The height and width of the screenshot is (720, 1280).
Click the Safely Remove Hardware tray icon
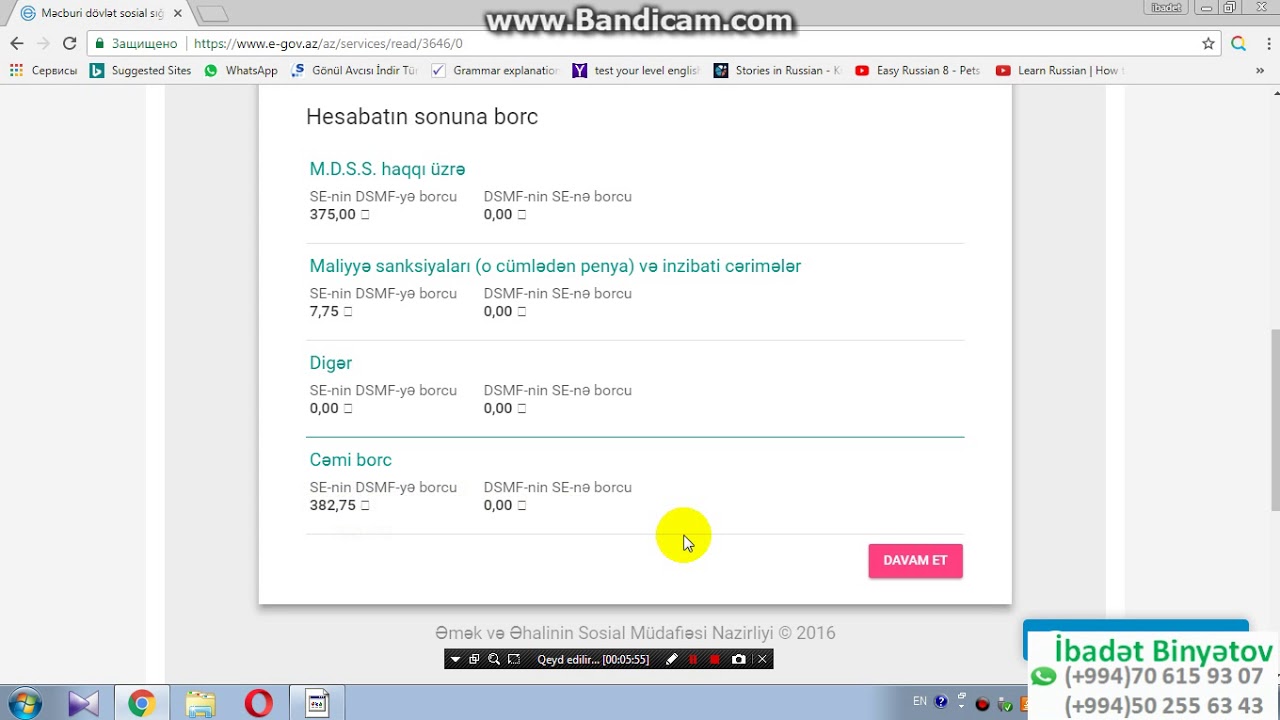coord(1007,704)
